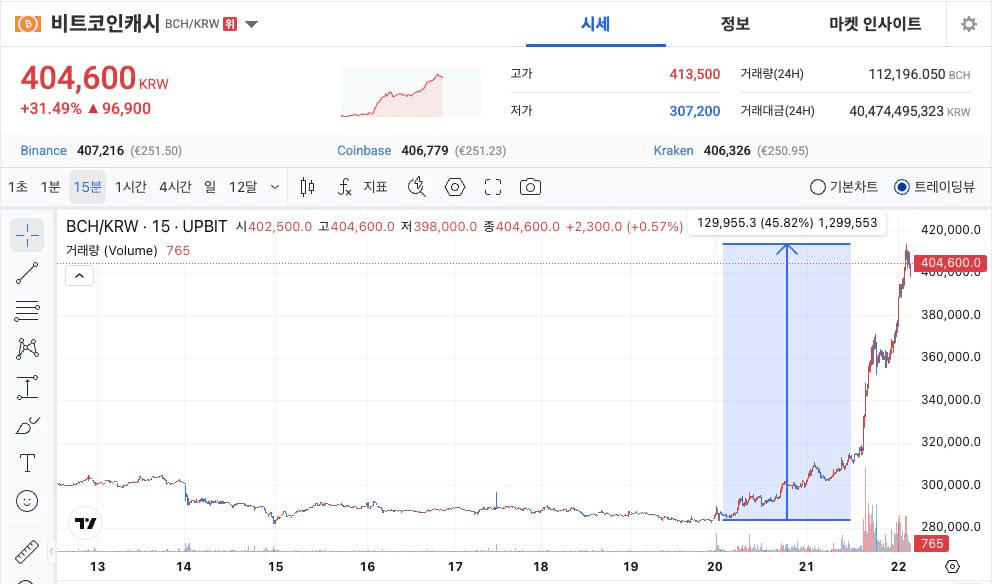
Task: Expand the interval list chevron after 12달
Action: pyautogui.click(x=275, y=187)
